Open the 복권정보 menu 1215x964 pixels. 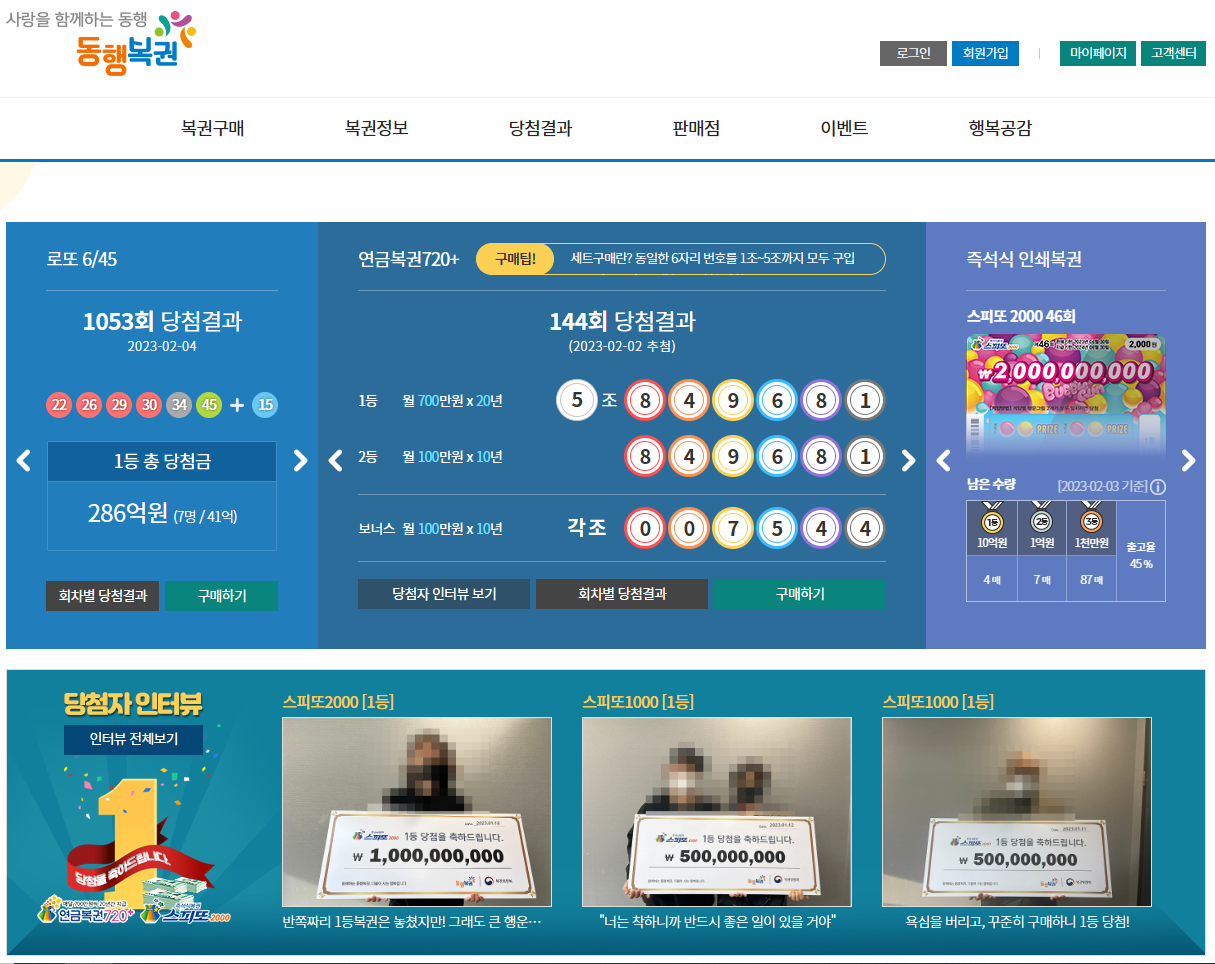coord(377,128)
